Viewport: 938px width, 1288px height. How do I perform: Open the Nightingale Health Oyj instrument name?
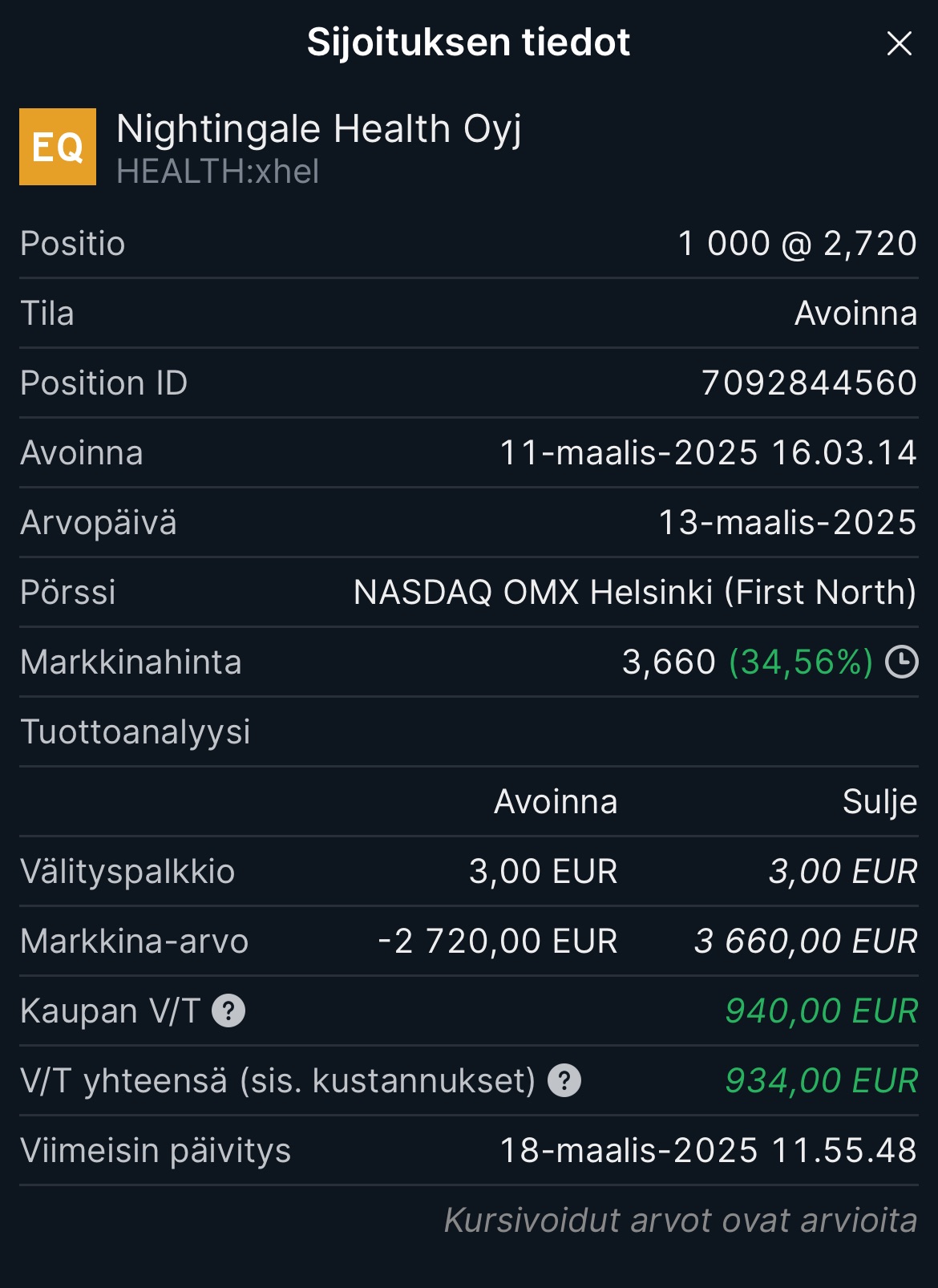pyautogui.click(x=318, y=129)
